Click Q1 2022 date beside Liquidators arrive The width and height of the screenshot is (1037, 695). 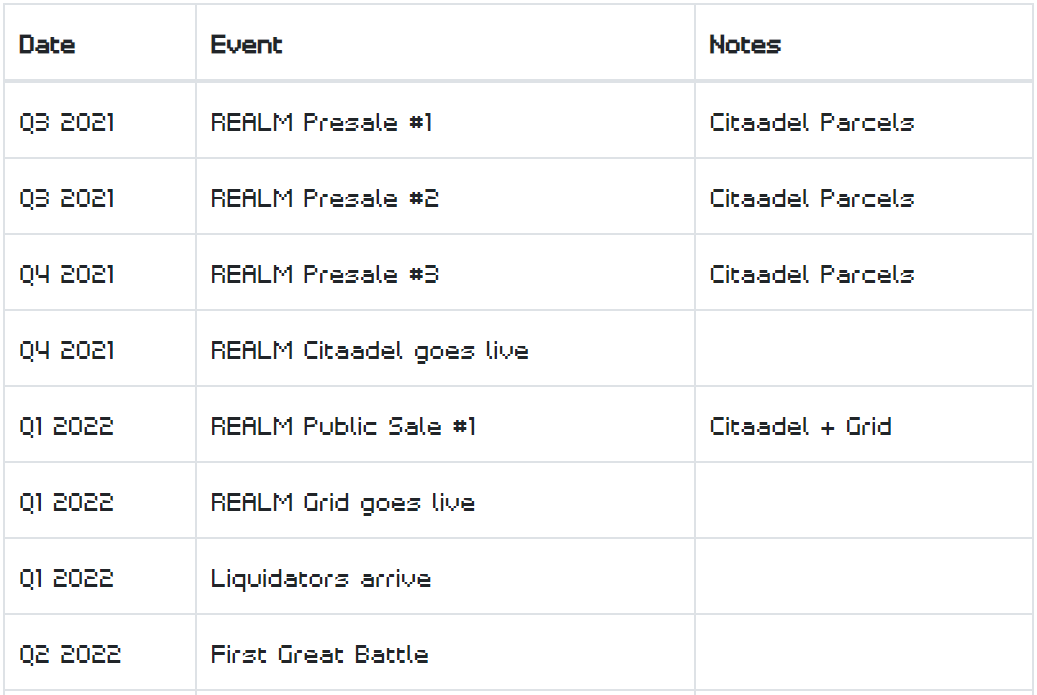pyautogui.click(x=100, y=577)
